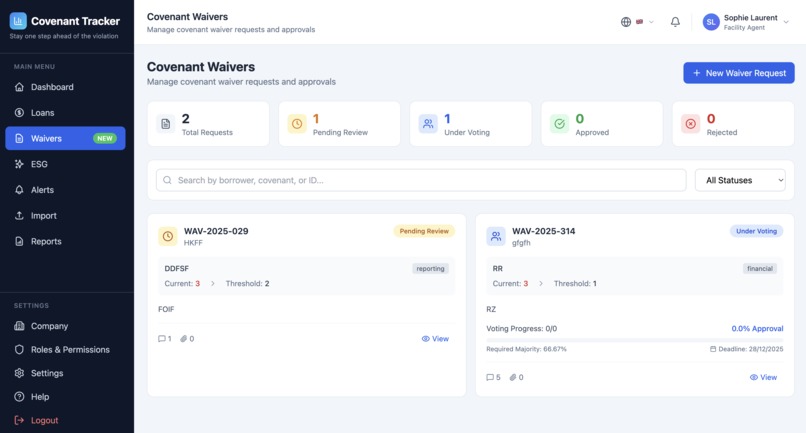Expand the Sophie Laurent user menu chevron
Screen dimensions: 806x433
(x=786, y=22)
